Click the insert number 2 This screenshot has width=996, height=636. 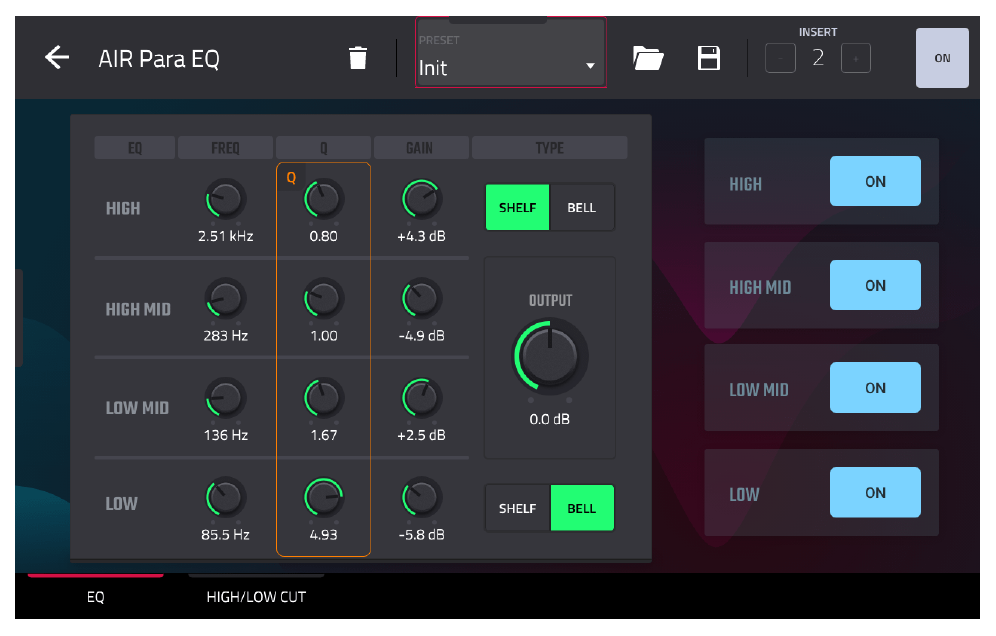pyautogui.click(x=818, y=58)
